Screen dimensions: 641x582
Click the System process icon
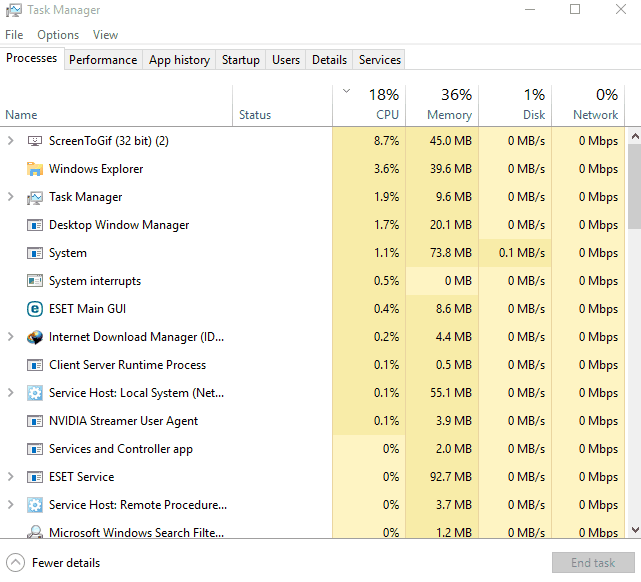pos(35,253)
